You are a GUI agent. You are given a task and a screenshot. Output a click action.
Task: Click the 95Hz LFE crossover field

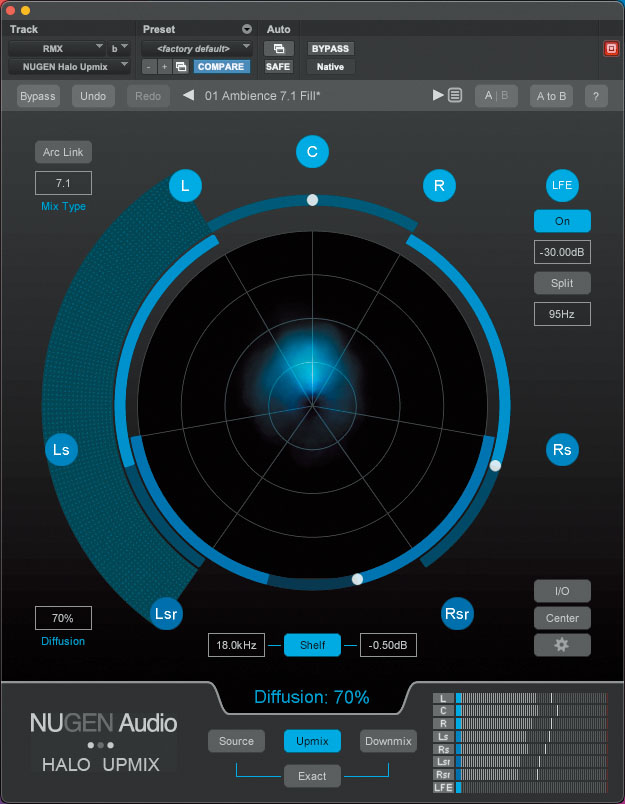pos(562,314)
